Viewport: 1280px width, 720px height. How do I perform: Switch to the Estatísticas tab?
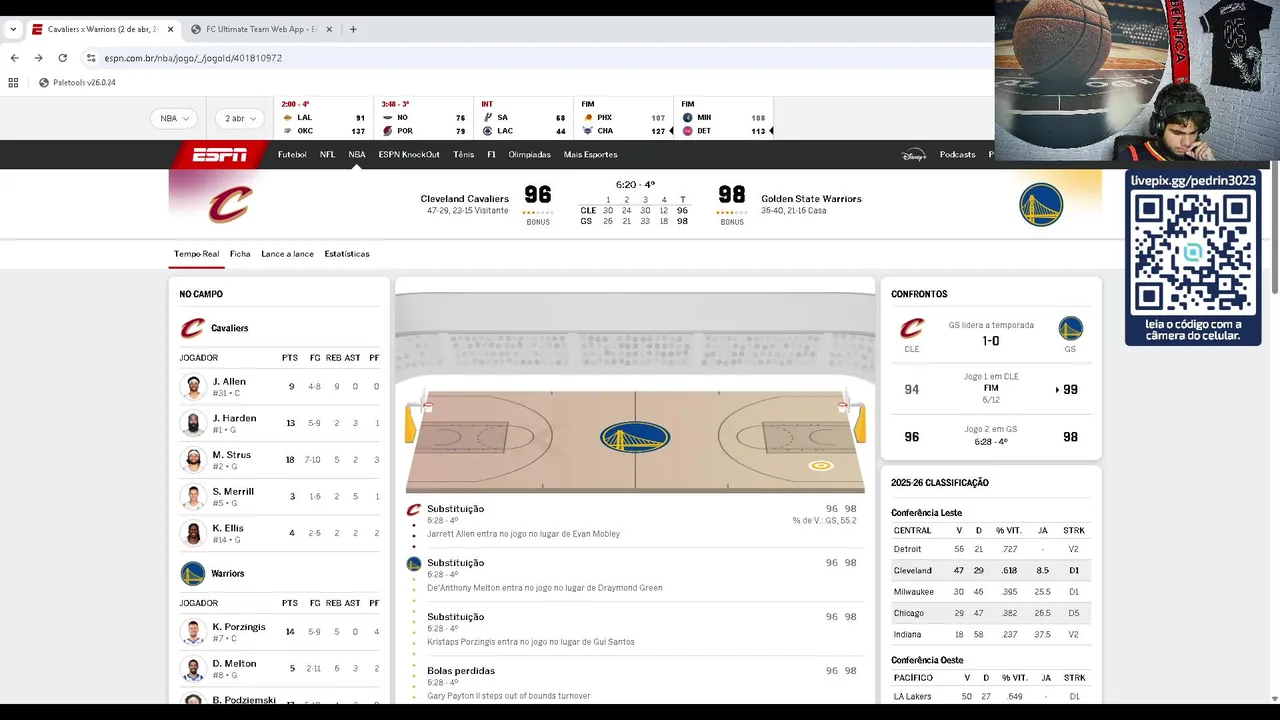pos(347,254)
